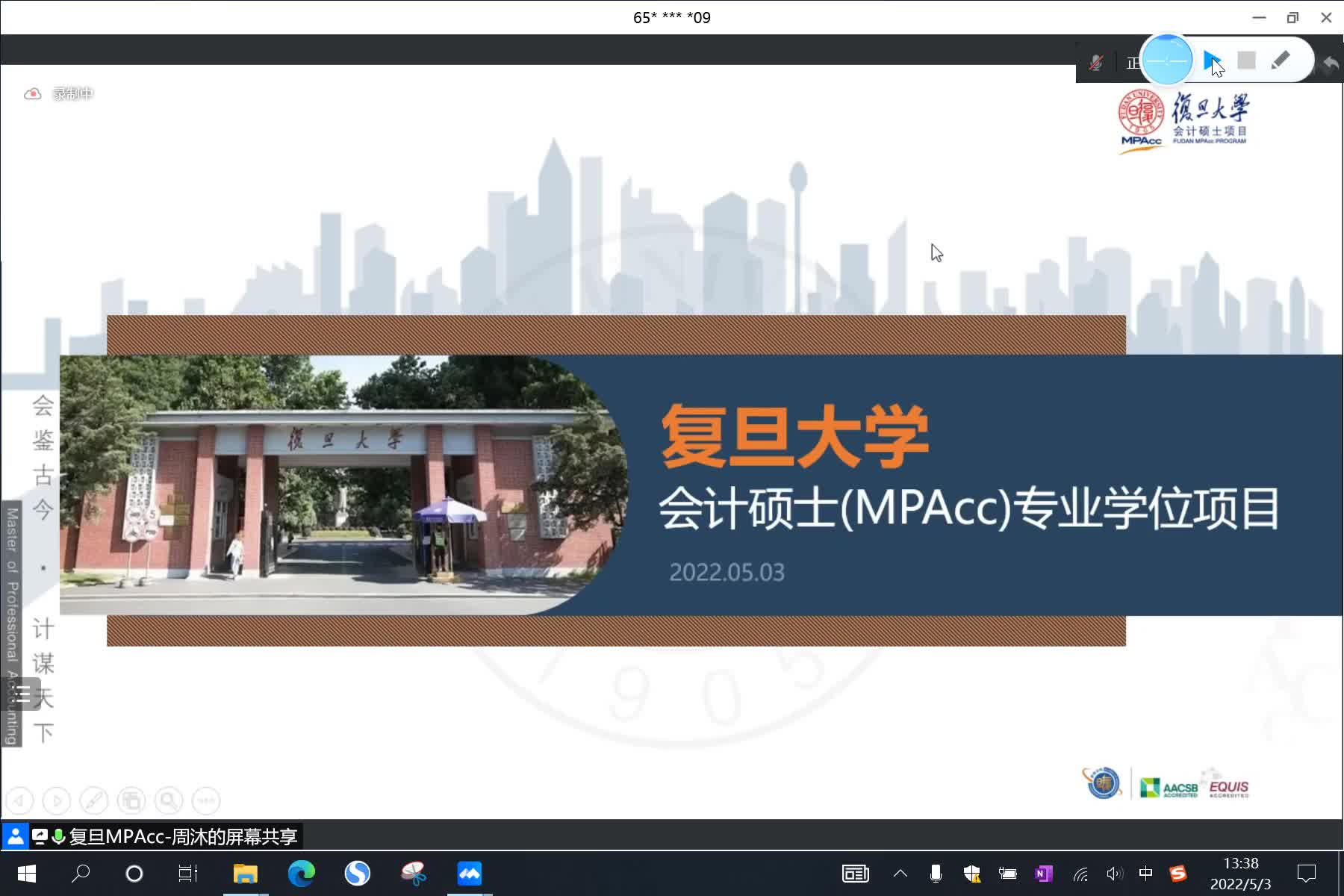Open the slide browser icon in bottom controls

[x=131, y=800]
